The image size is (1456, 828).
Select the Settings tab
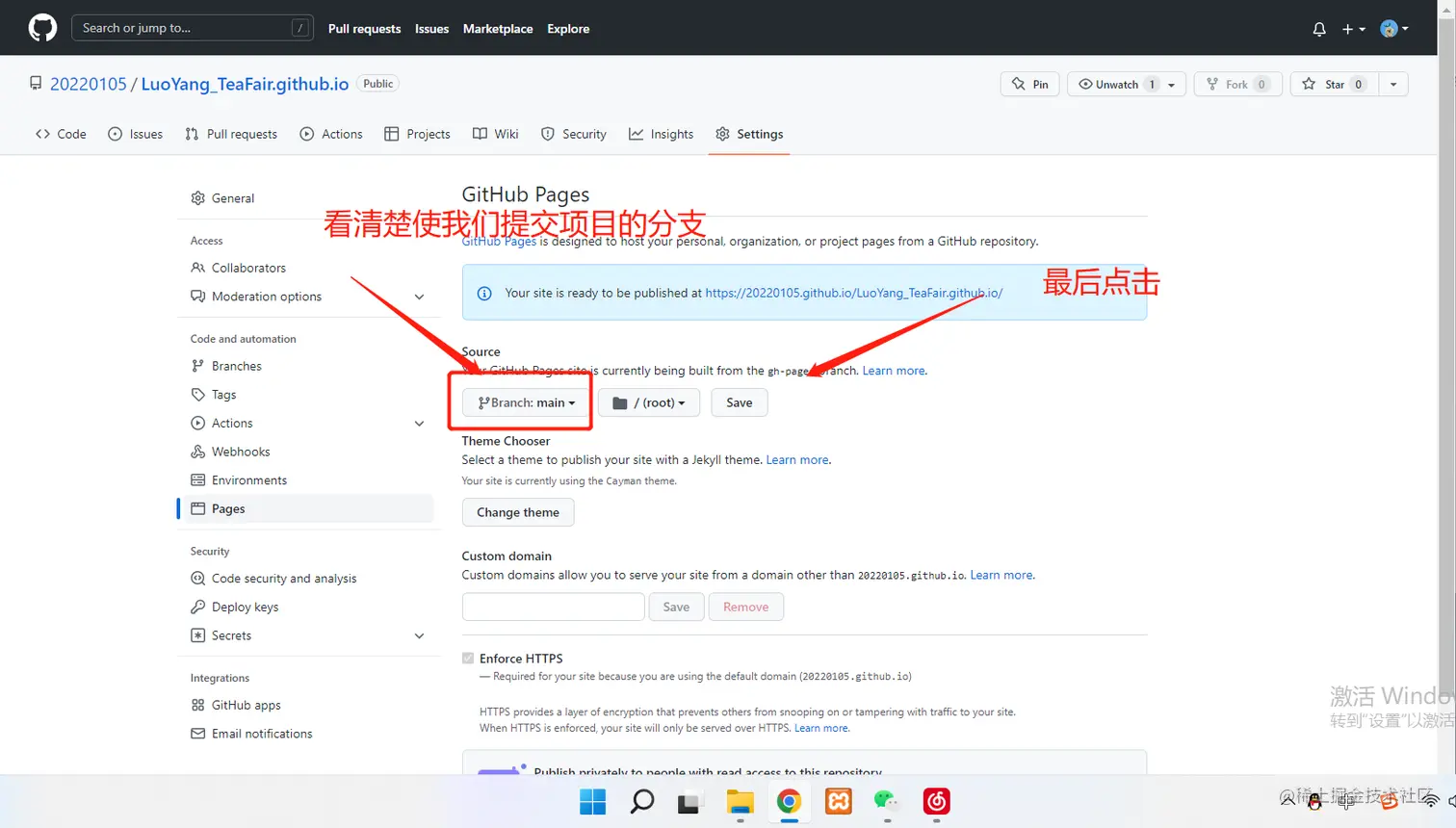[749, 134]
